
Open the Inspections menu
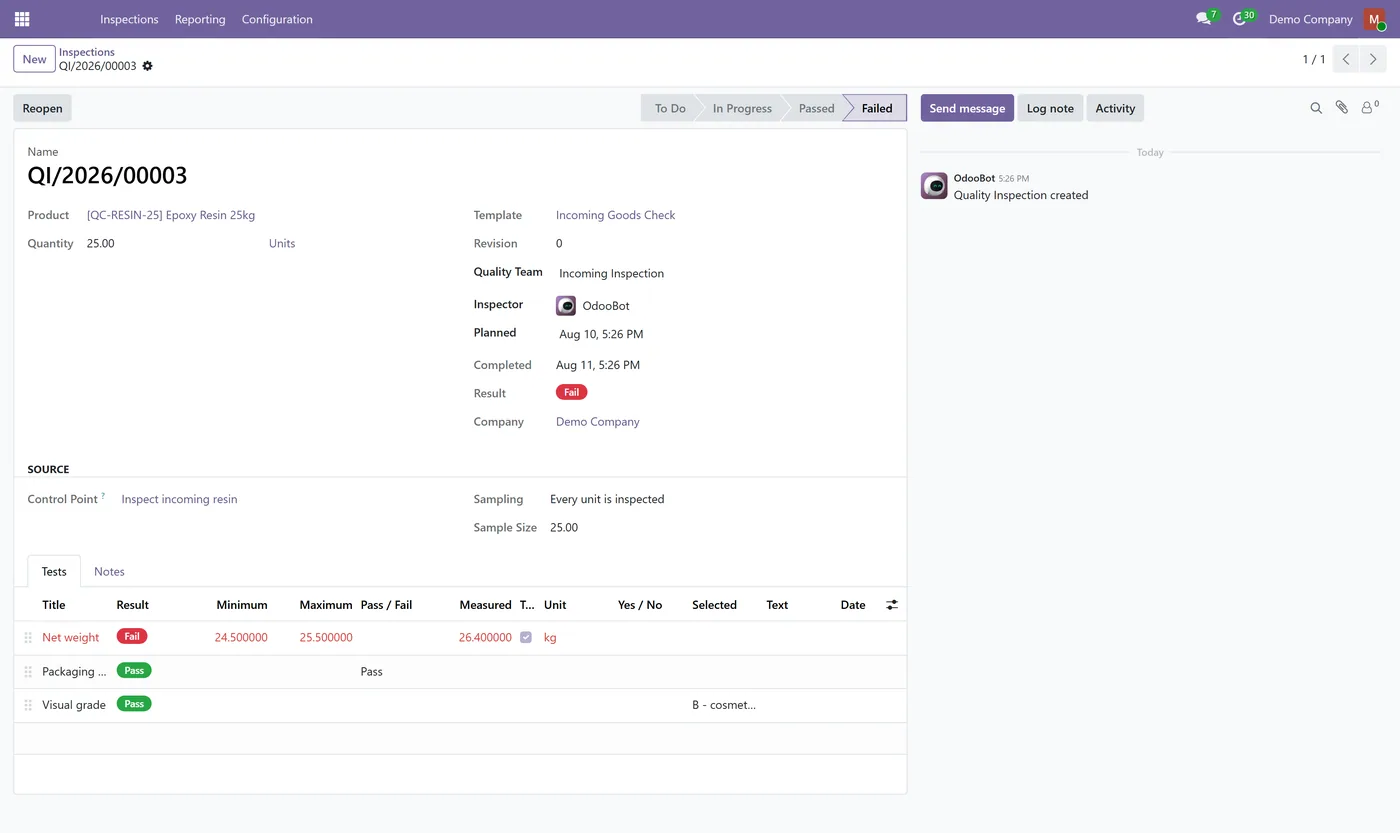pyautogui.click(x=129, y=19)
